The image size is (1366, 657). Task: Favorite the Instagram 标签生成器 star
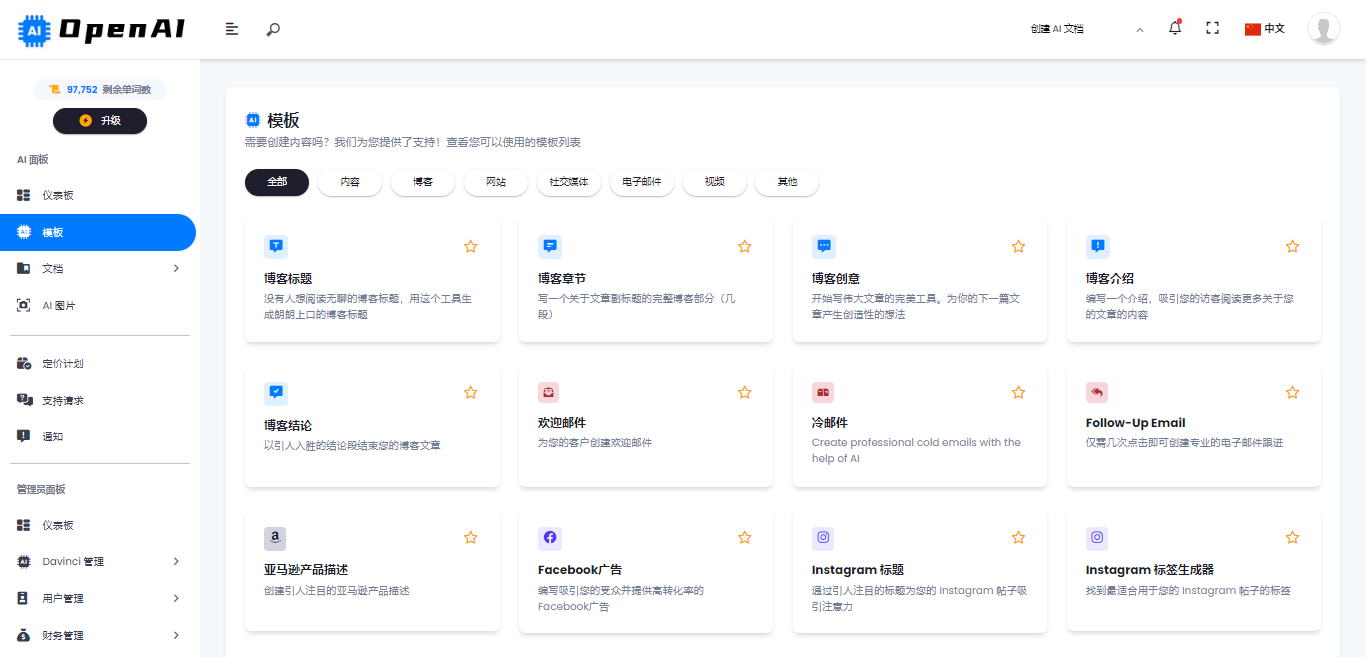(x=1293, y=537)
